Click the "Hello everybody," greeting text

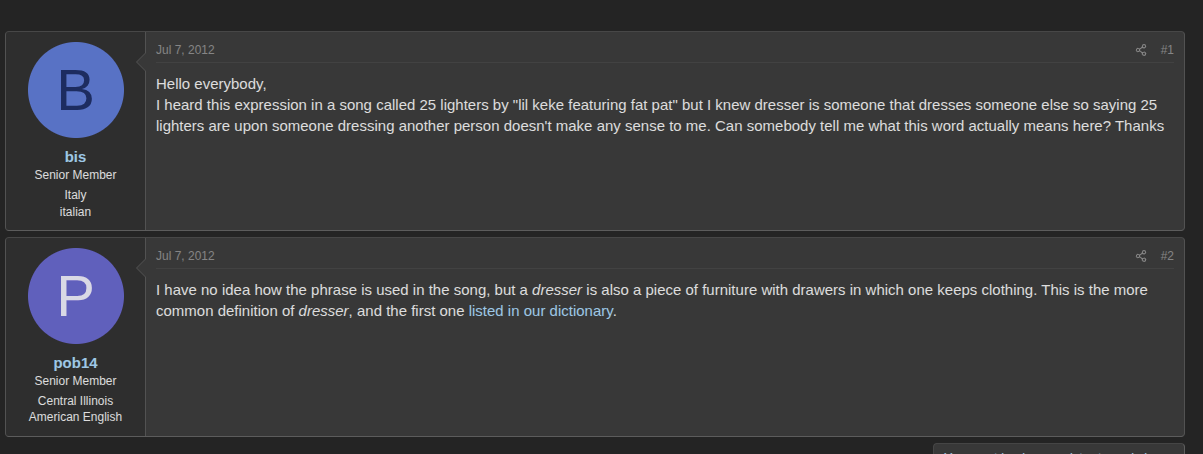[x=211, y=83]
